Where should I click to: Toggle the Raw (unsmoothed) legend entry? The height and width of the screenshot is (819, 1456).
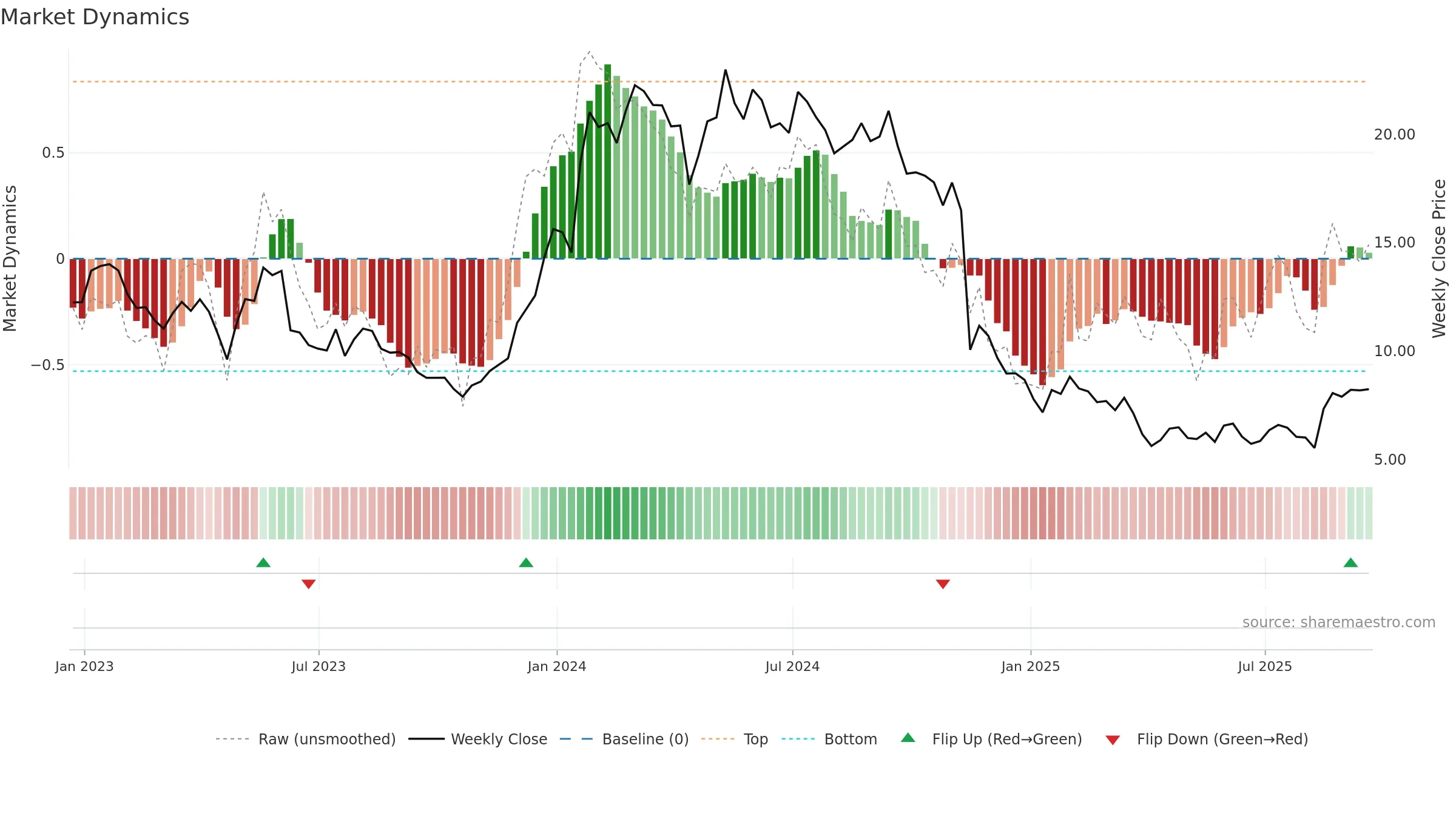coord(305,739)
